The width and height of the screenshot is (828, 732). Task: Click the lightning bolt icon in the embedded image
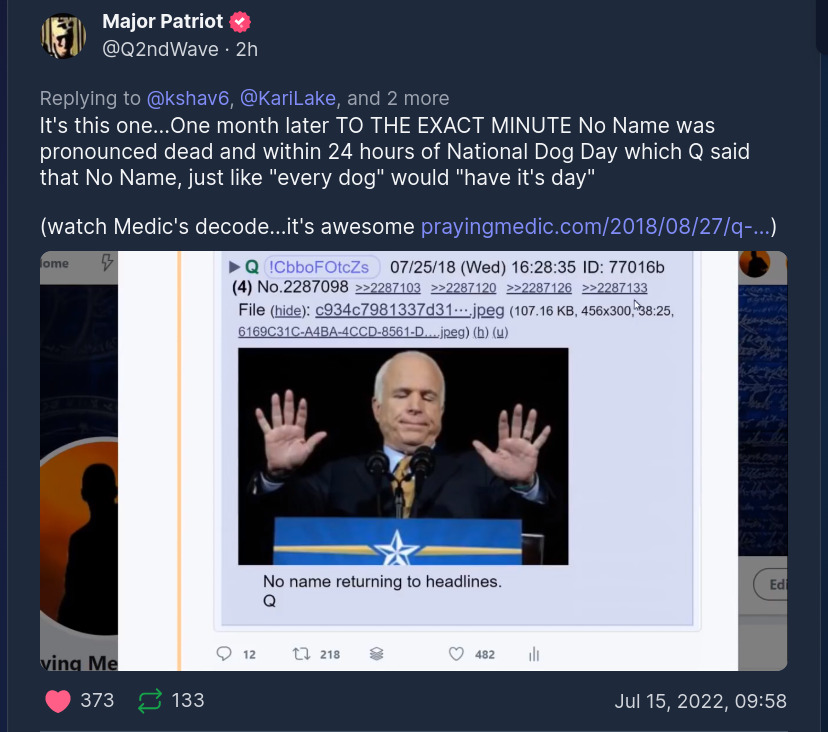[108, 264]
